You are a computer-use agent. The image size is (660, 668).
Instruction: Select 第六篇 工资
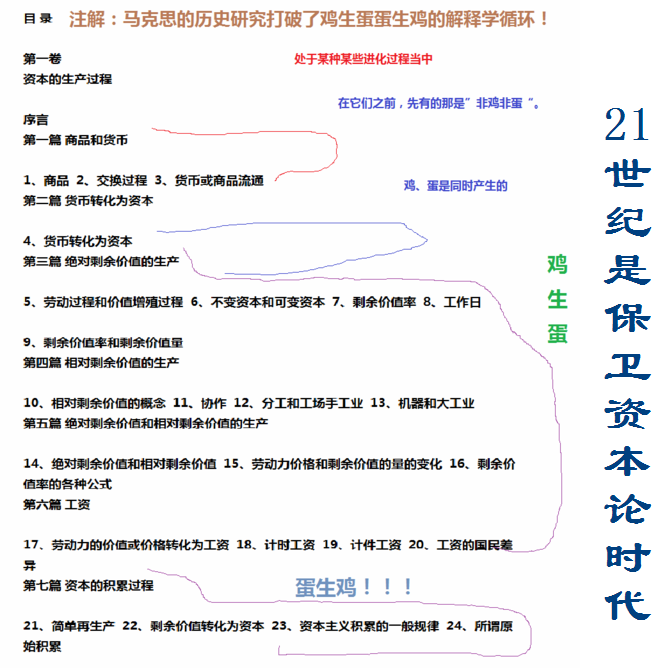pyautogui.click(x=56, y=504)
